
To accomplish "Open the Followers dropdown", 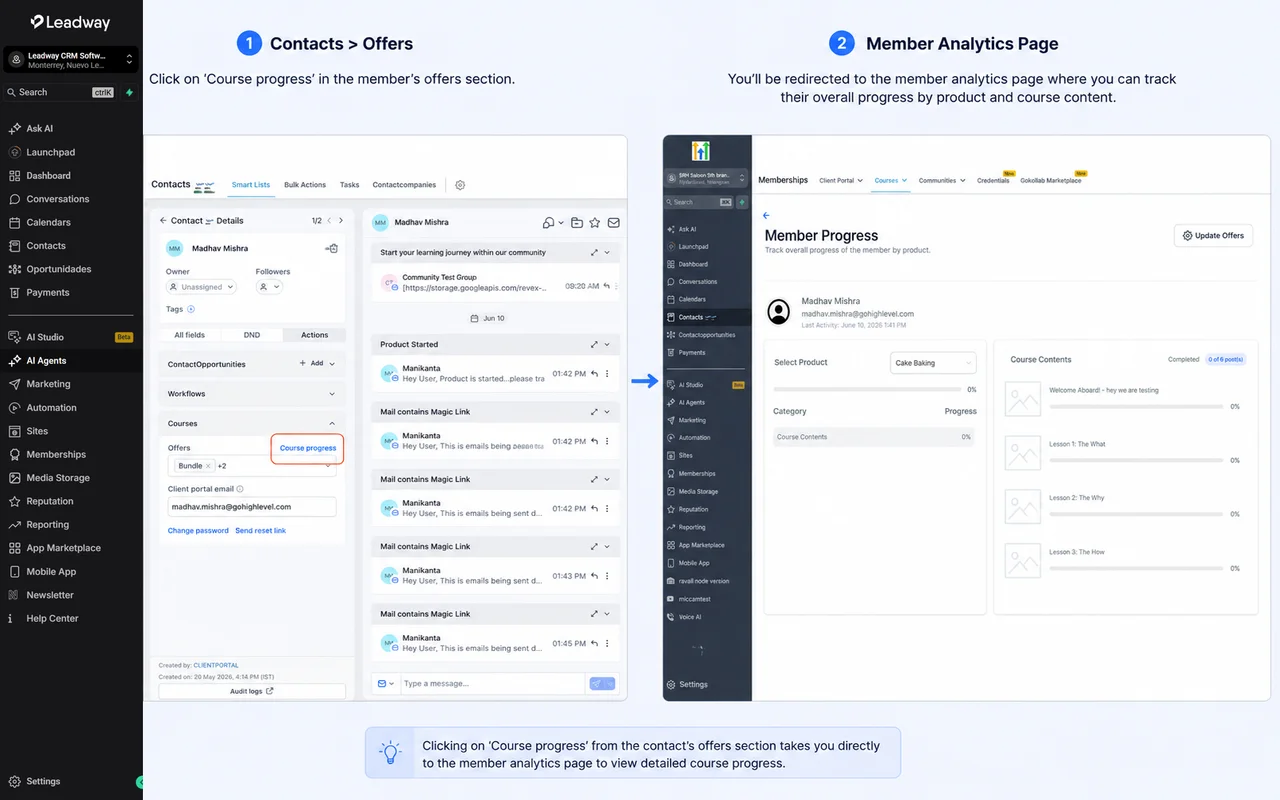I will [x=270, y=287].
